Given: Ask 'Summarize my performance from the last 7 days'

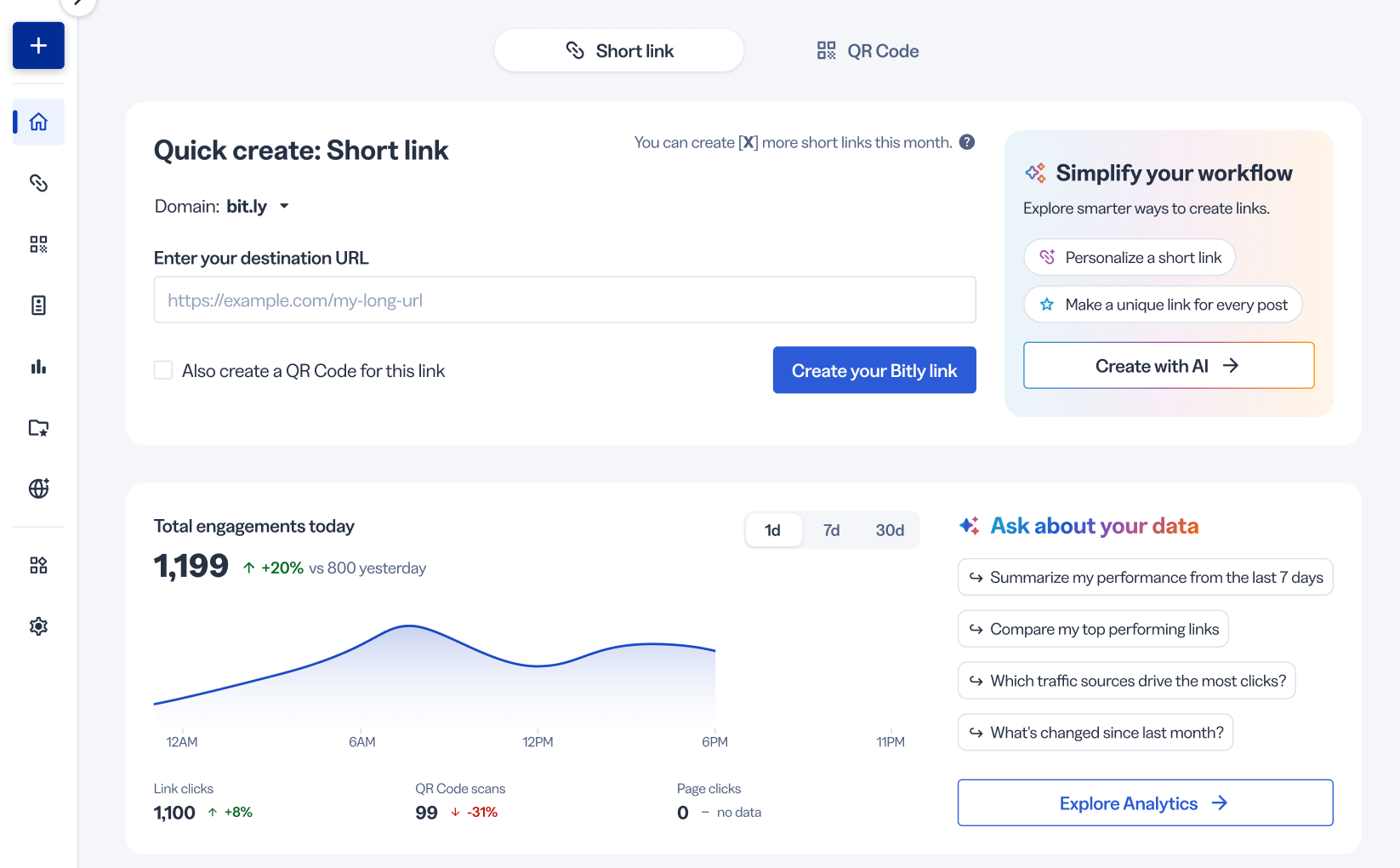Looking at the screenshot, I should (1145, 578).
